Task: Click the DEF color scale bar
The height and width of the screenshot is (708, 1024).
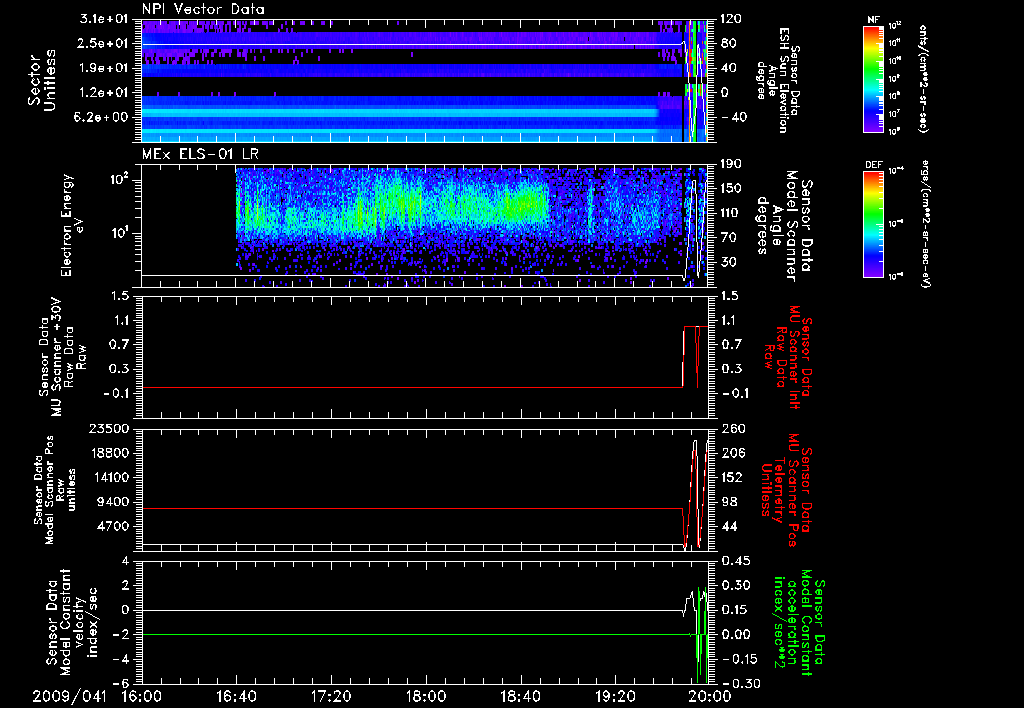Action: 874,223
